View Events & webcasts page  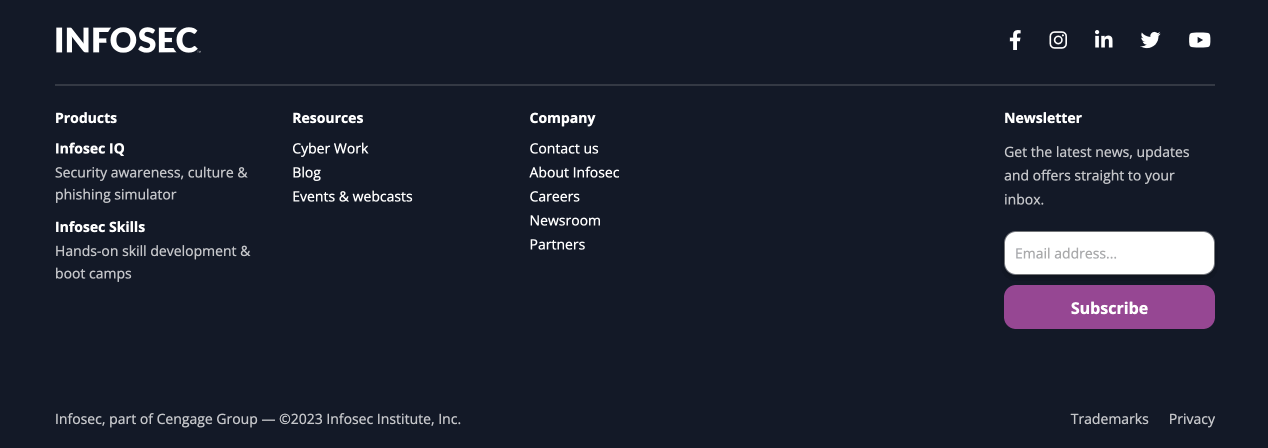click(x=352, y=196)
